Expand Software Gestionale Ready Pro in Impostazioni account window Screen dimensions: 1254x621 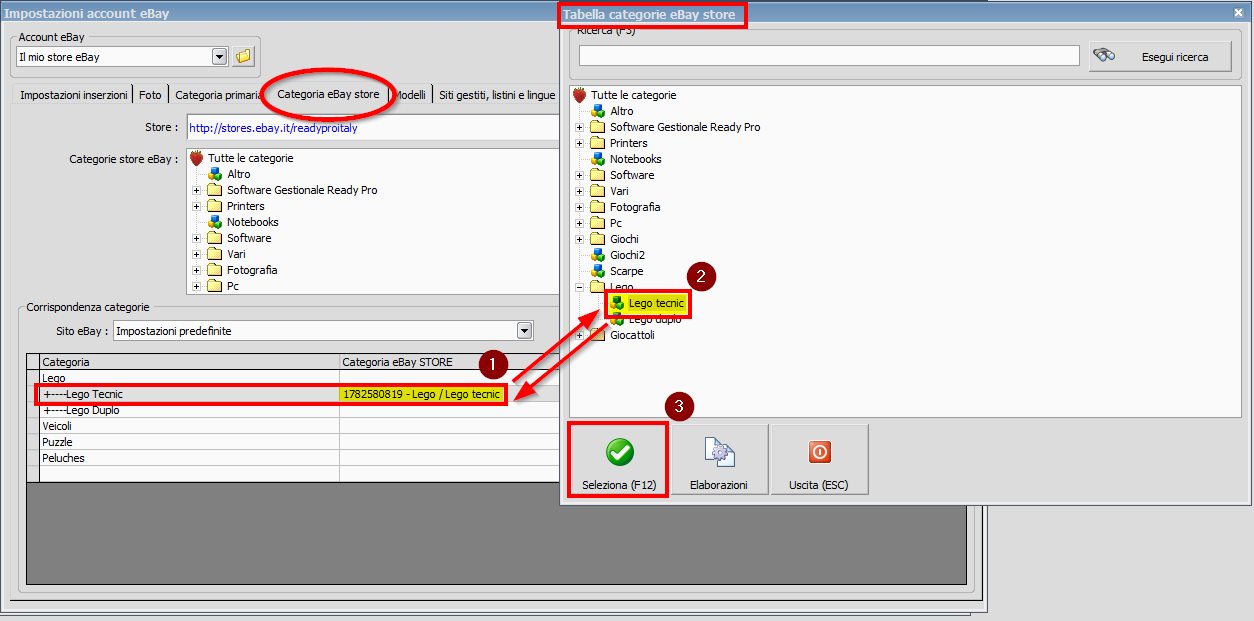pyautogui.click(x=197, y=190)
